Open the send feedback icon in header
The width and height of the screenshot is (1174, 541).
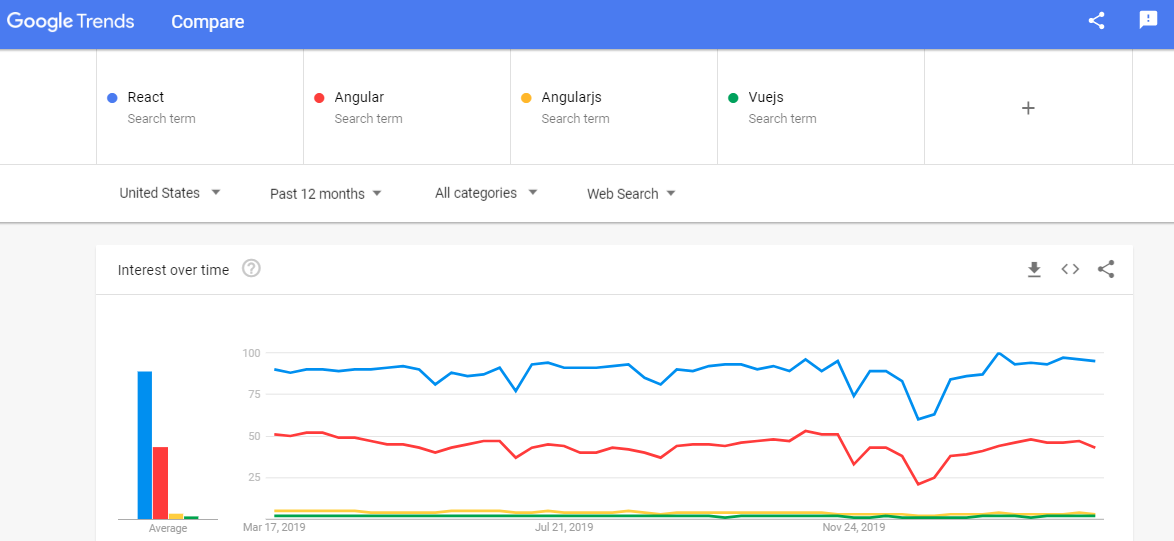point(1148,20)
